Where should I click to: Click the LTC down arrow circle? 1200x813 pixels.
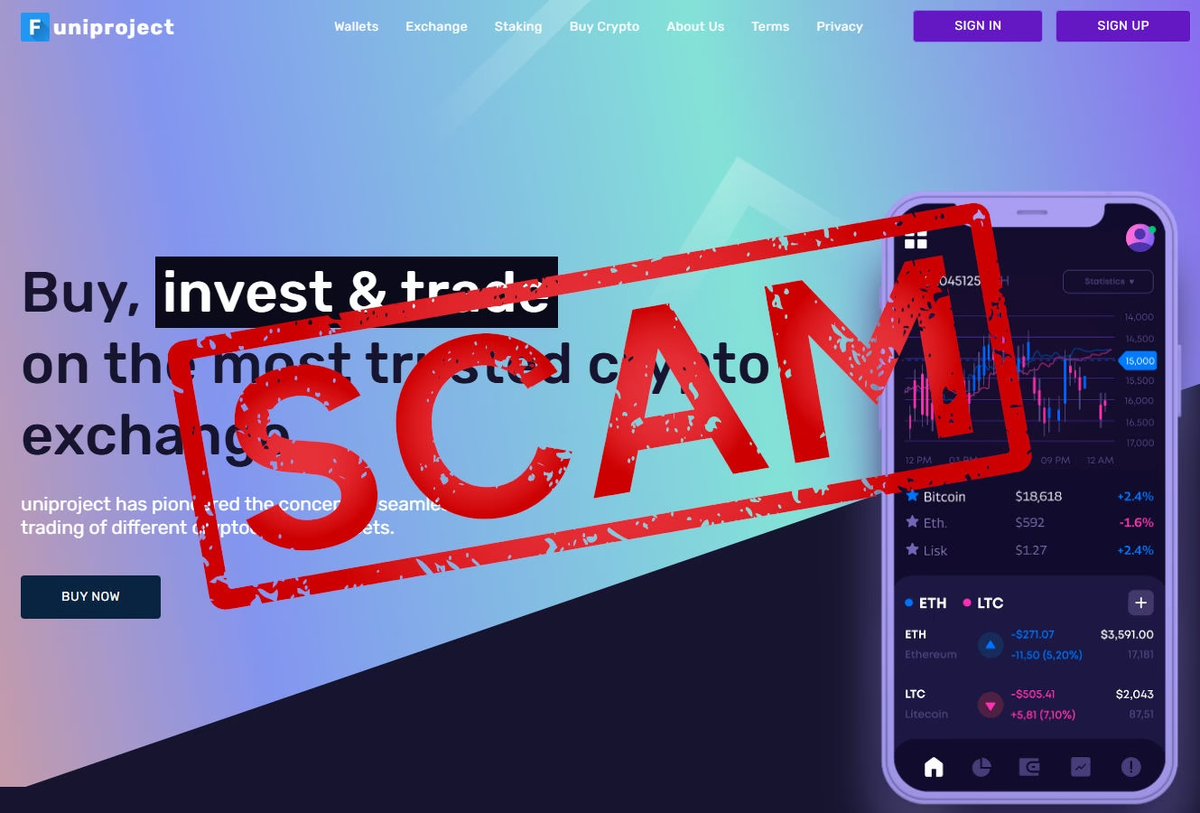click(x=990, y=705)
